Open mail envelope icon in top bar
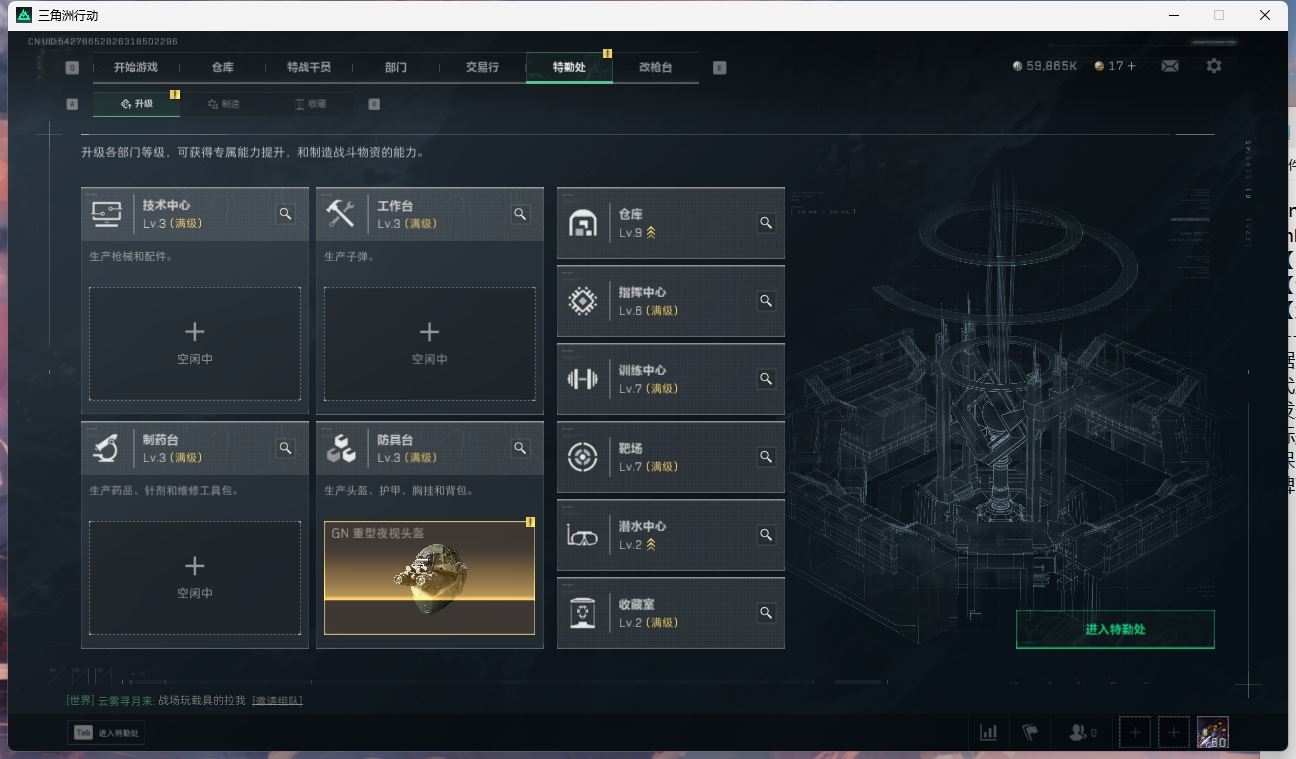This screenshot has height=759, width=1296. pos(1169,66)
